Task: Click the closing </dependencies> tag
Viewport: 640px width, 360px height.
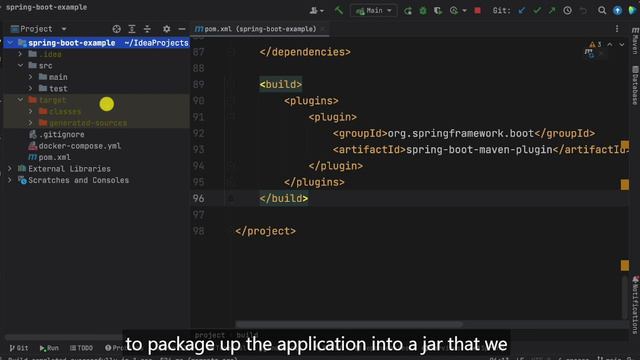Action: pyautogui.click(x=305, y=52)
